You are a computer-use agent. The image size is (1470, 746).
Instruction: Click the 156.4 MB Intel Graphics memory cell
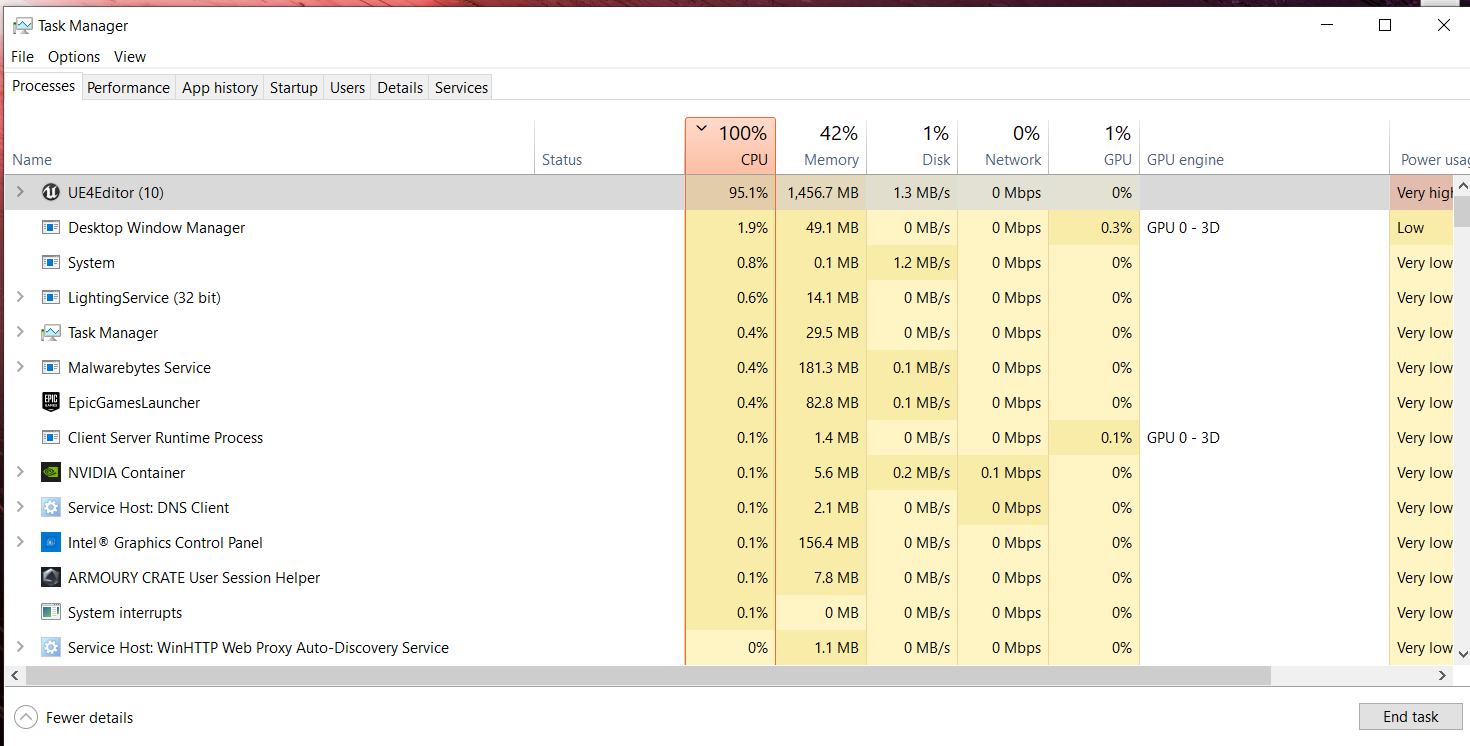tap(821, 542)
